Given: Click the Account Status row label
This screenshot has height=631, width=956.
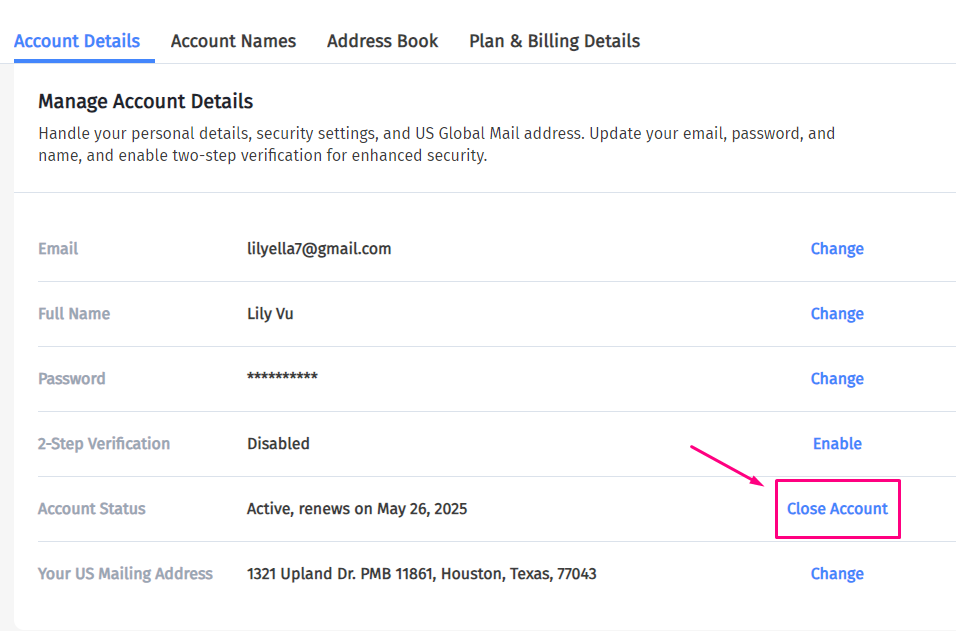Looking at the screenshot, I should 92,509.
